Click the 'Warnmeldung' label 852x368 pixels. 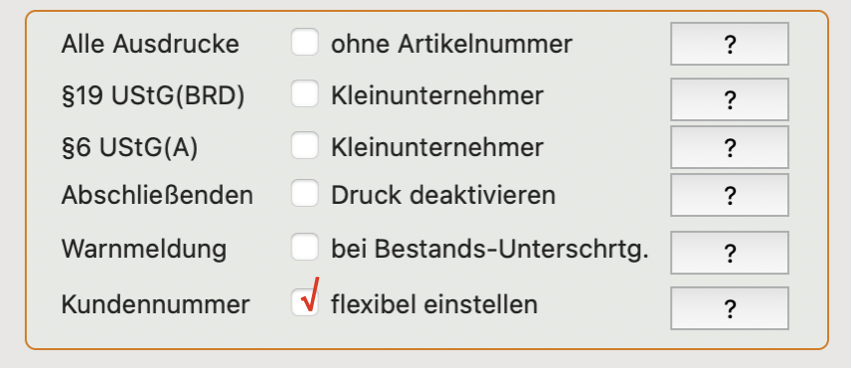[x=144, y=249]
